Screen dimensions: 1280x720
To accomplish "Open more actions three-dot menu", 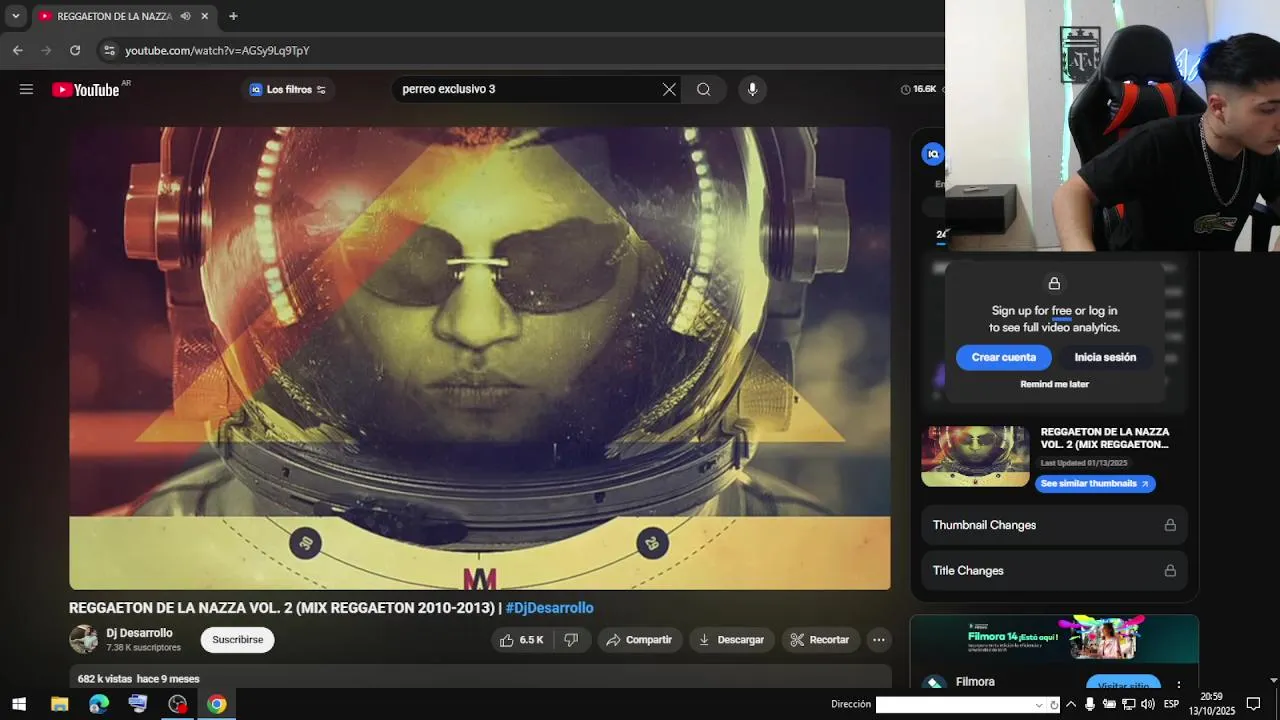I will (x=879, y=640).
